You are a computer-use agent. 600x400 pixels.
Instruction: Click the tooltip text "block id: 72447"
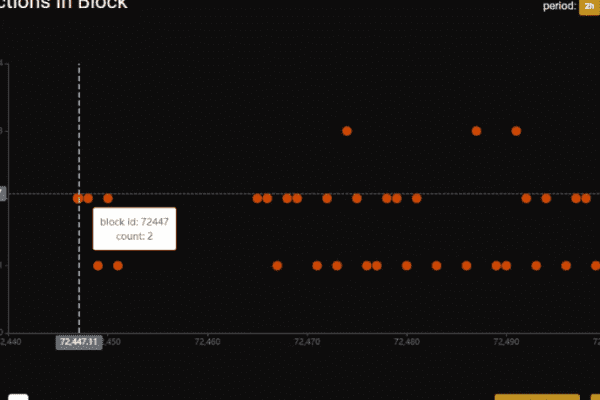(134, 222)
